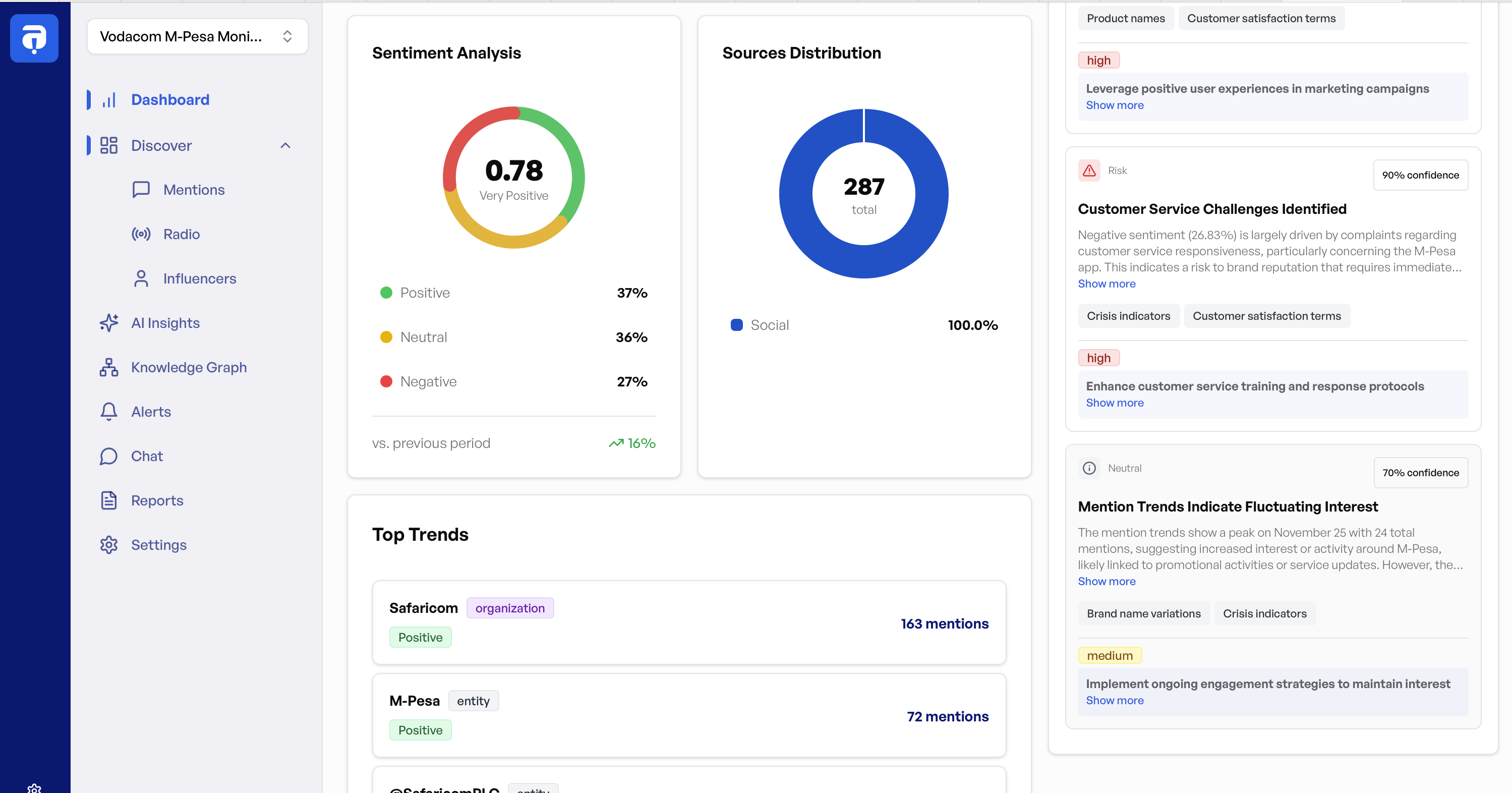Click the gear icon in bottom-left rail
This screenshot has width=1512, height=793.
(34, 788)
